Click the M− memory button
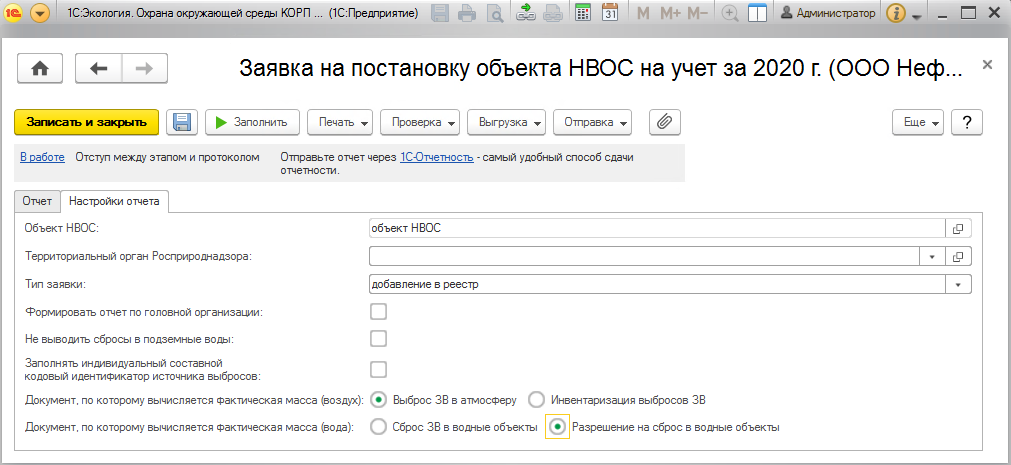This screenshot has width=1011, height=465. (698, 13)
